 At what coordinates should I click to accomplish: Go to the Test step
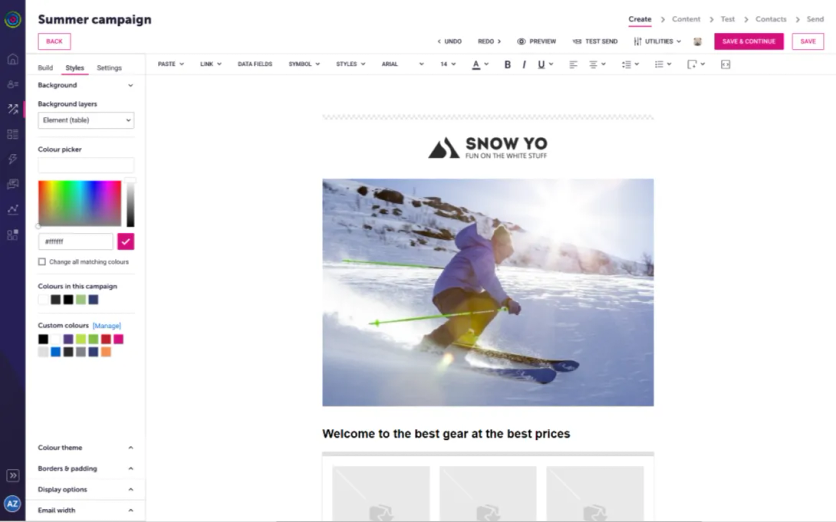[x=727, y=19]
